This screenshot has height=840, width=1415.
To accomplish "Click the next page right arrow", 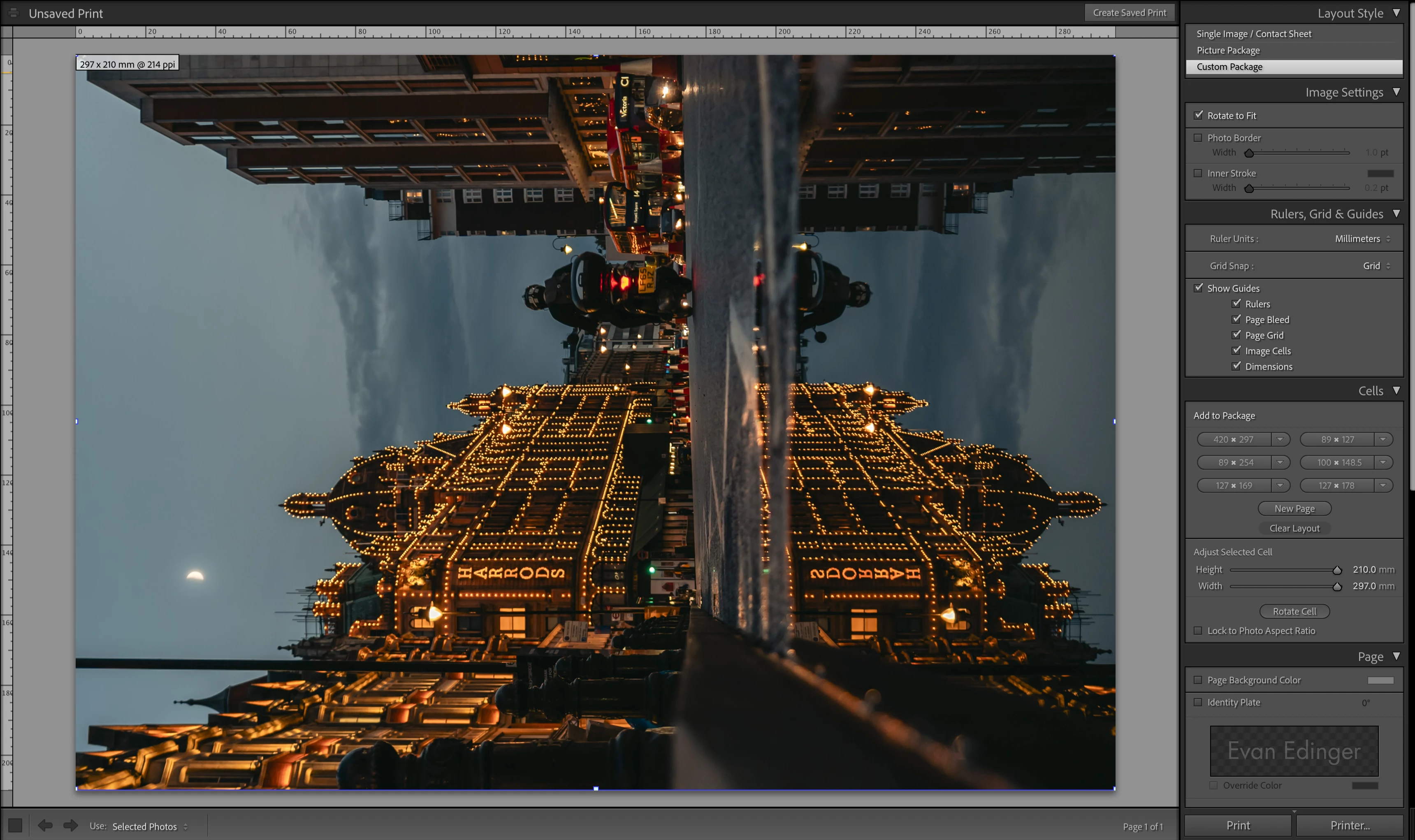I will coord(70,825).
